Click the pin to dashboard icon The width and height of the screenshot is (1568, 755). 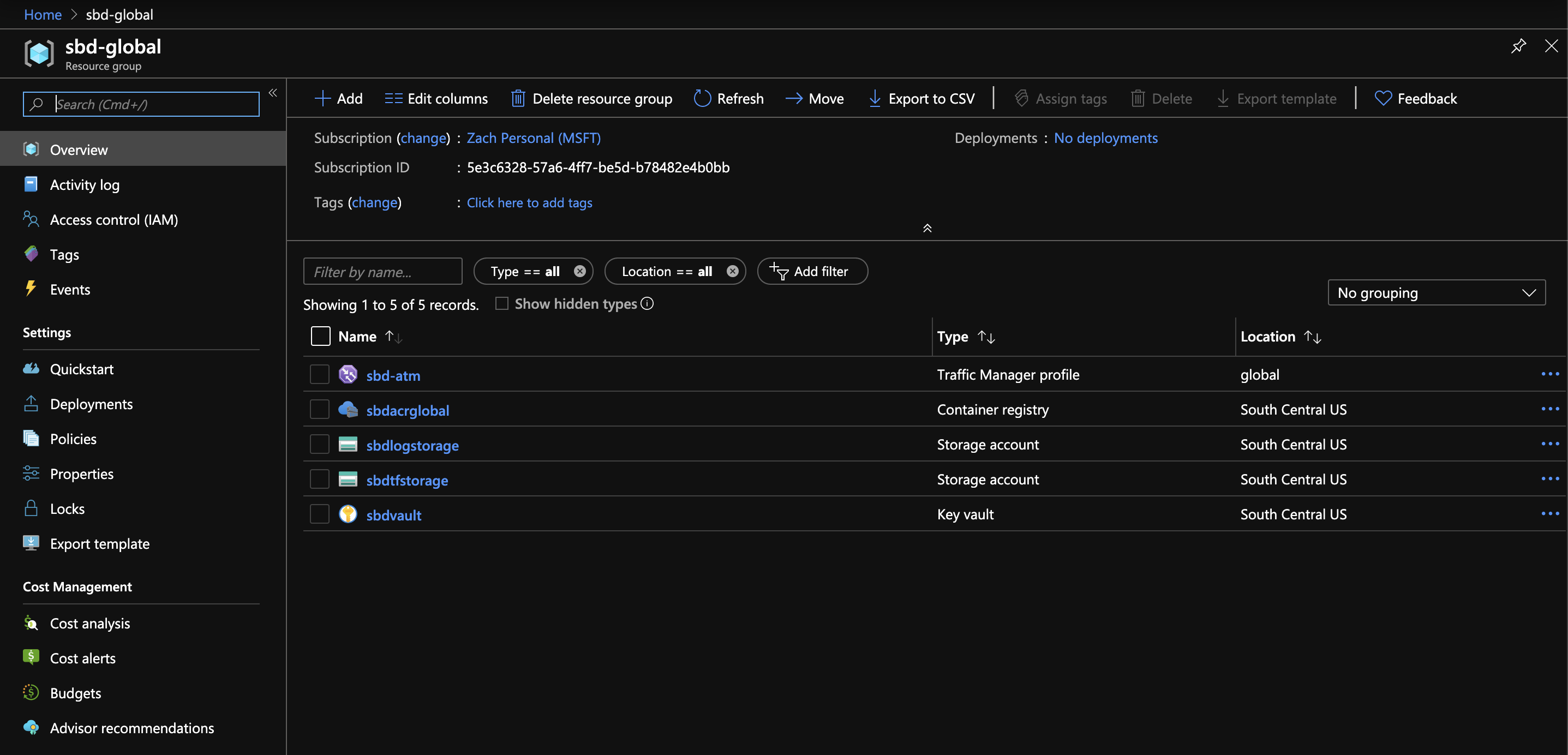tap(1518, 46)
